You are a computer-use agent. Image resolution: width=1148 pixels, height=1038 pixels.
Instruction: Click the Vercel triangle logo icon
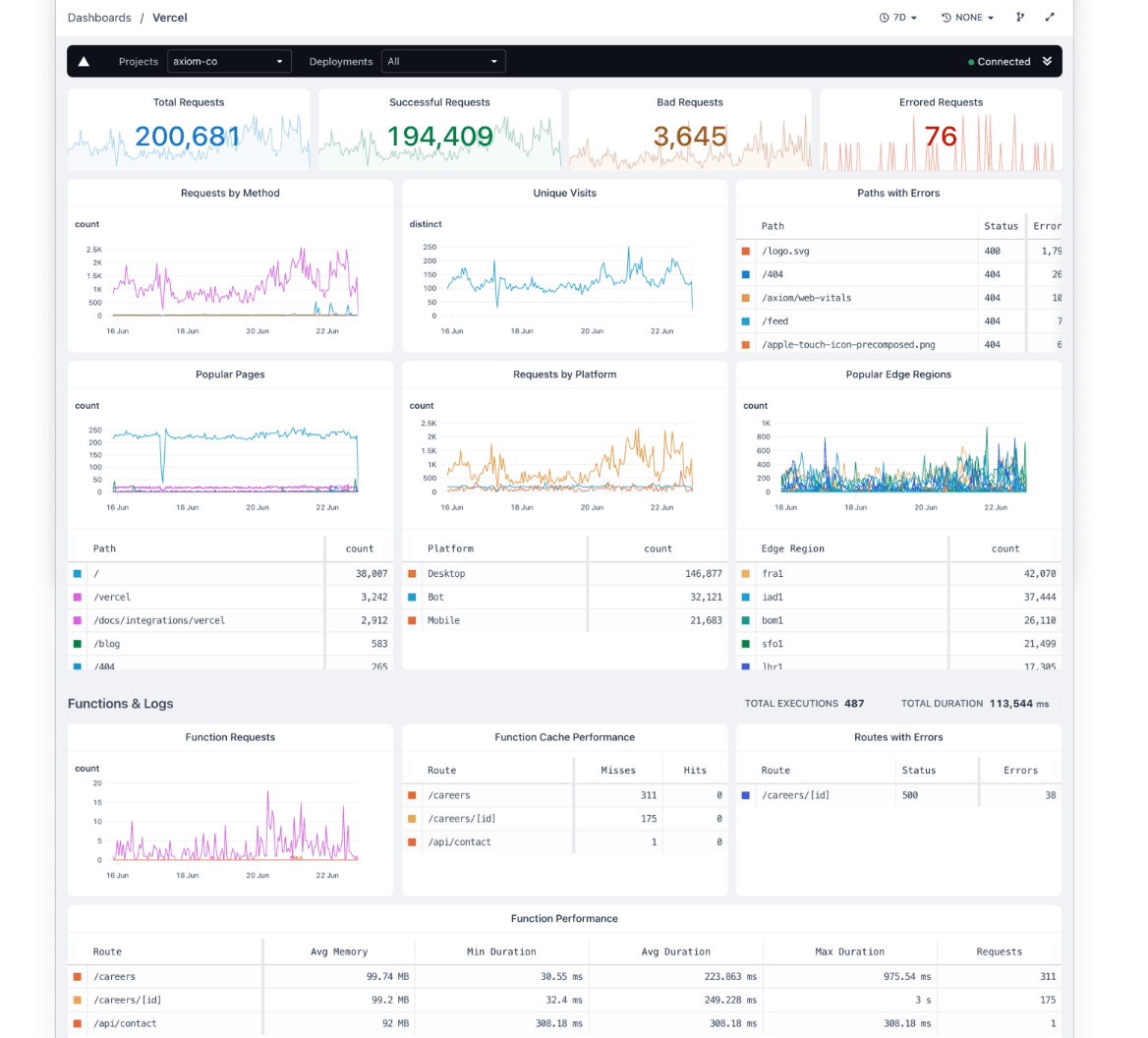[84, 61]
